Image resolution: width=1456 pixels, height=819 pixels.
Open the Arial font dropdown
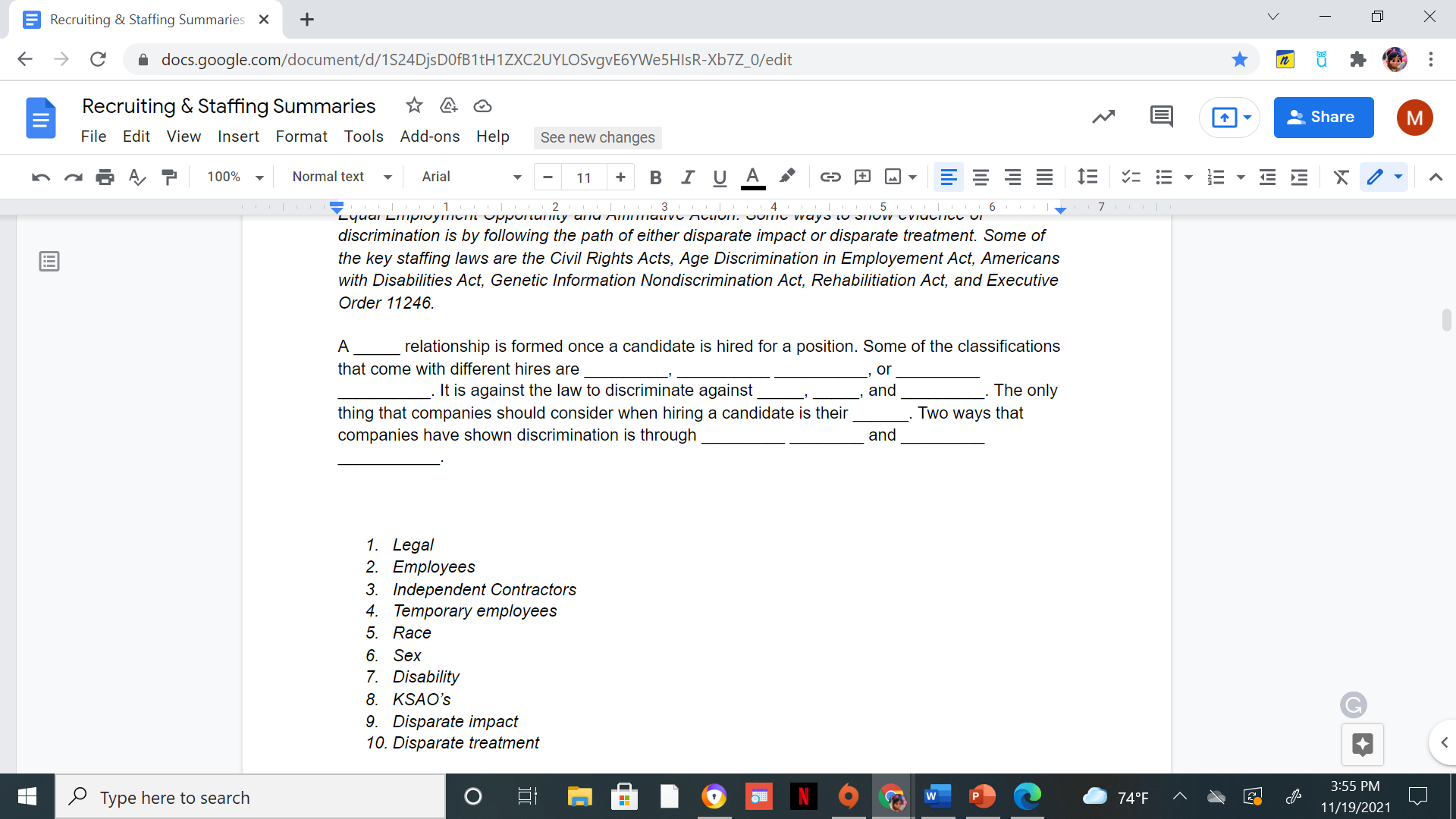(x=472, y=177)
